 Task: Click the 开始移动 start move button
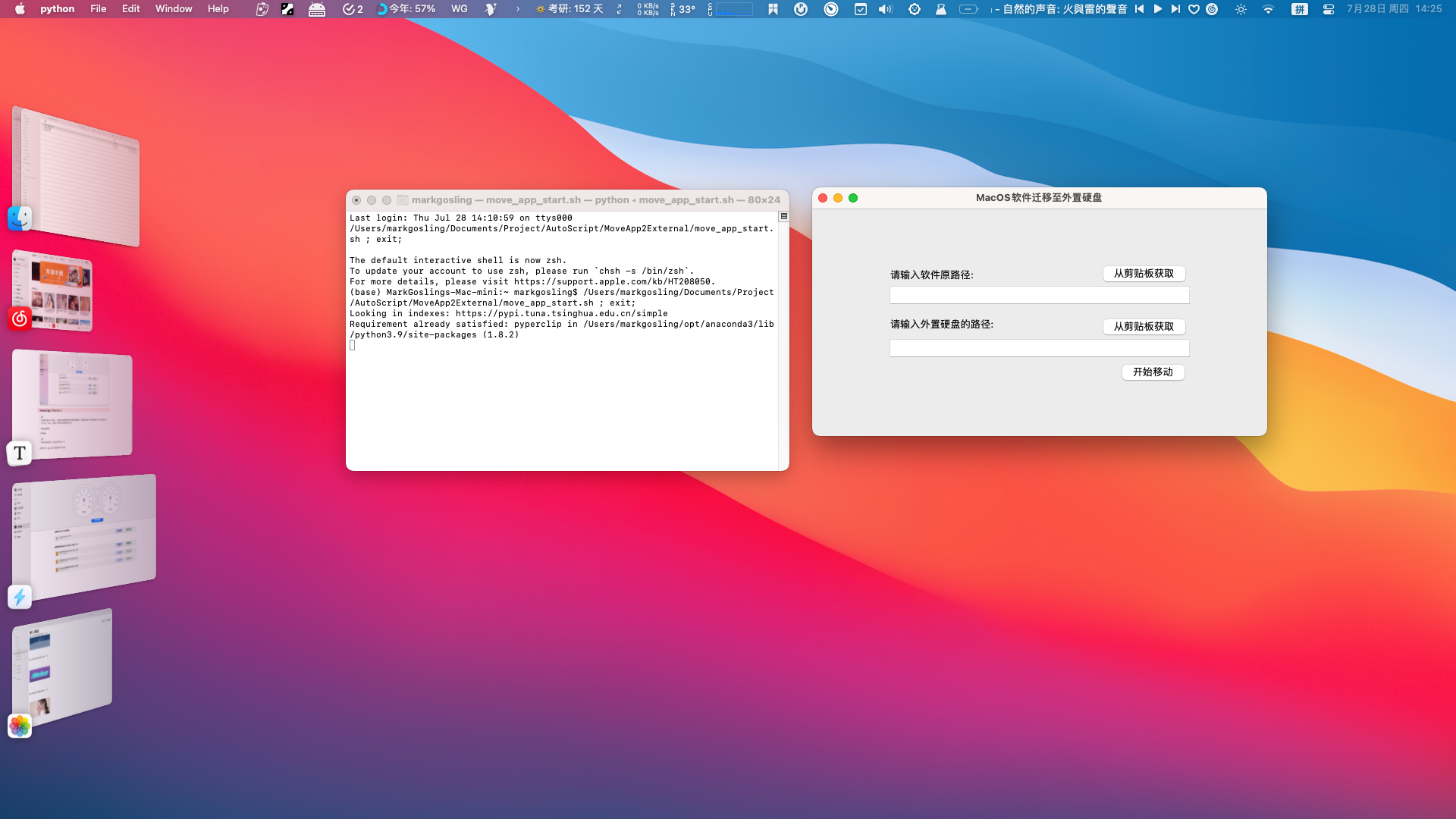pos(1153,372)
